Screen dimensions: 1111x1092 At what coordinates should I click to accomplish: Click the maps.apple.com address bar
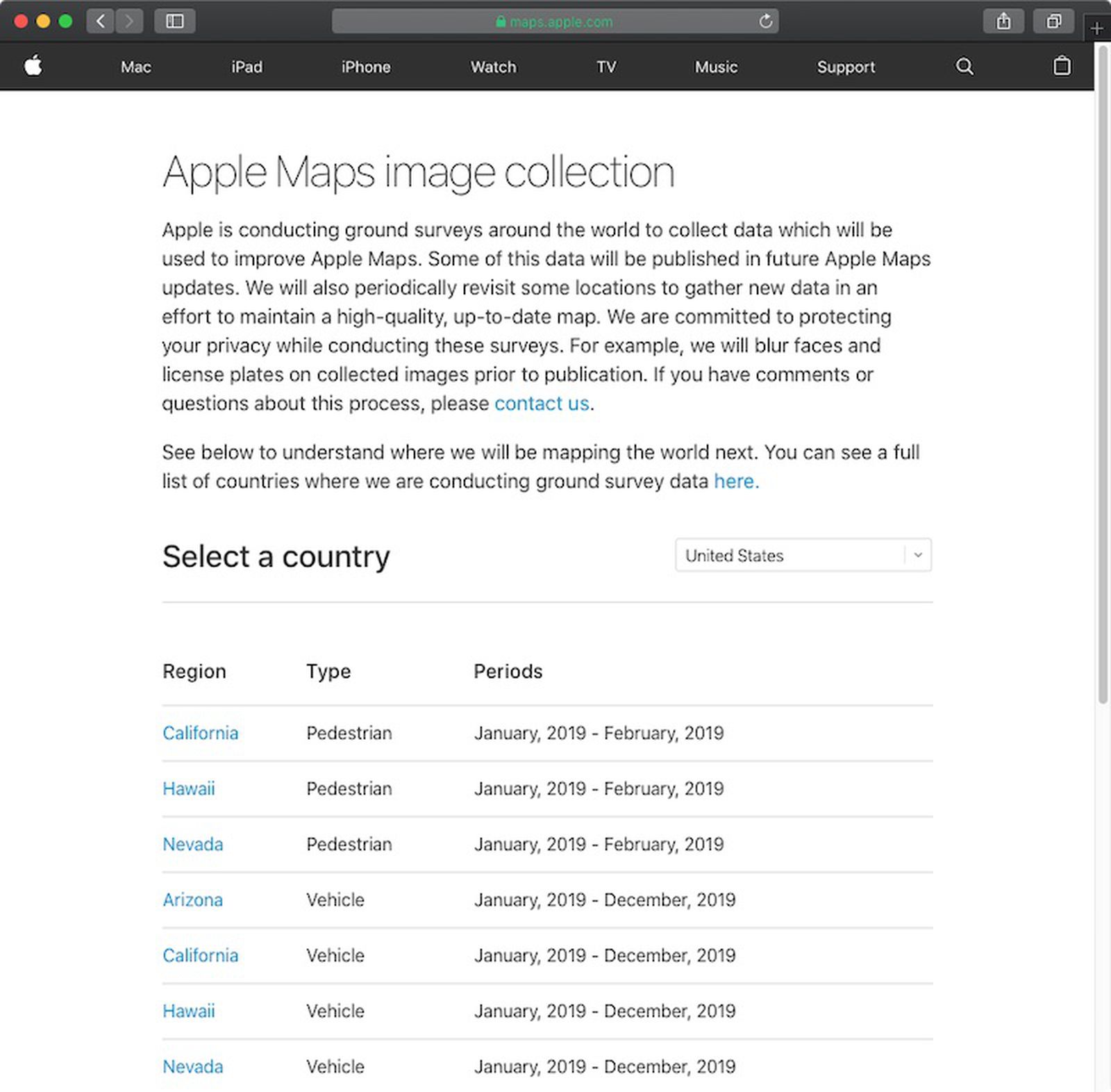pyautogui.click(x=555, y=22)
